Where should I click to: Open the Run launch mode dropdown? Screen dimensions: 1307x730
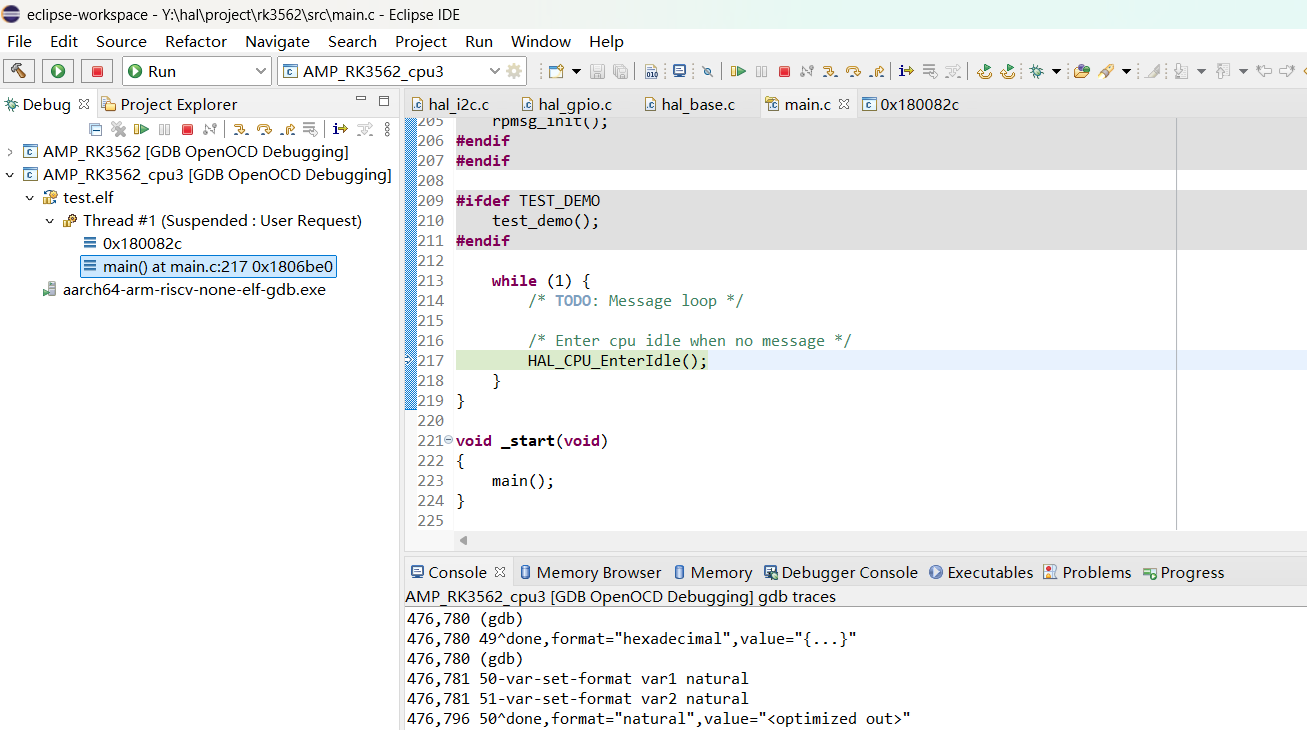point(260,71)
